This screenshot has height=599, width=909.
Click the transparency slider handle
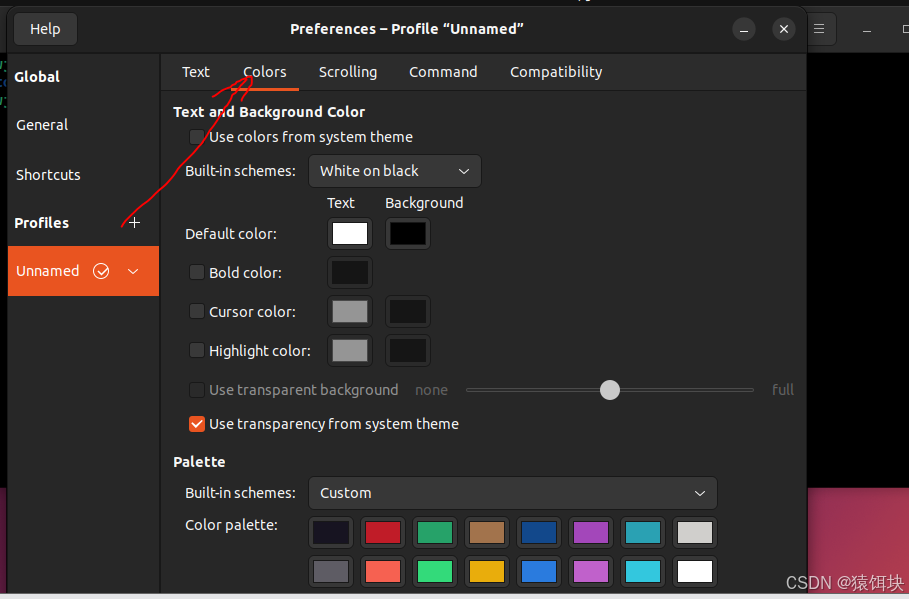coord(610,390)
